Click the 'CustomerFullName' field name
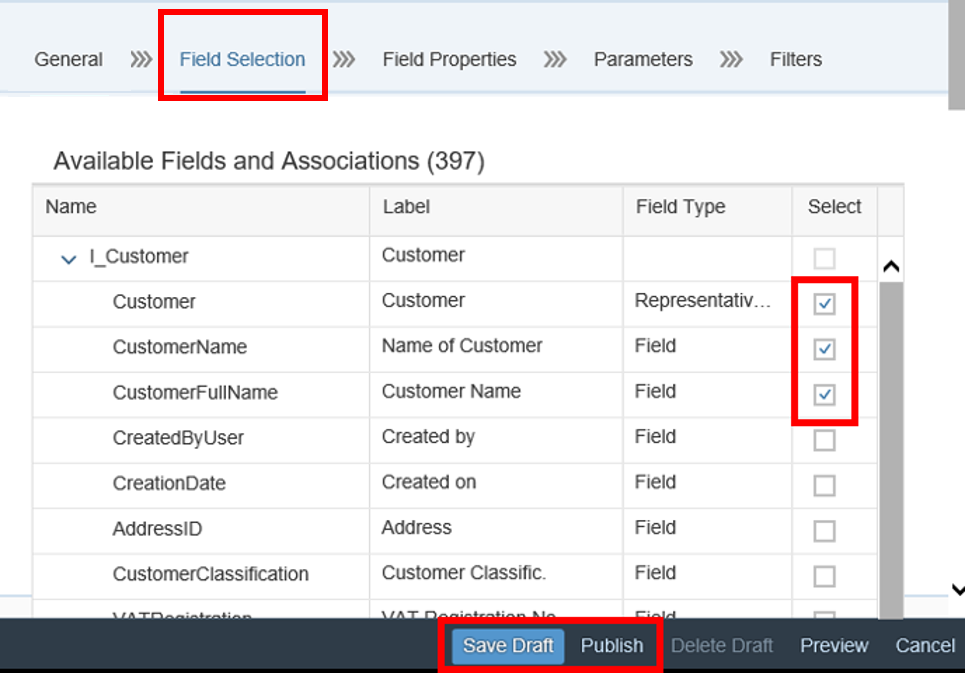Image resolution: width=965 pixels, height=673 pixels. coord(195,392)
